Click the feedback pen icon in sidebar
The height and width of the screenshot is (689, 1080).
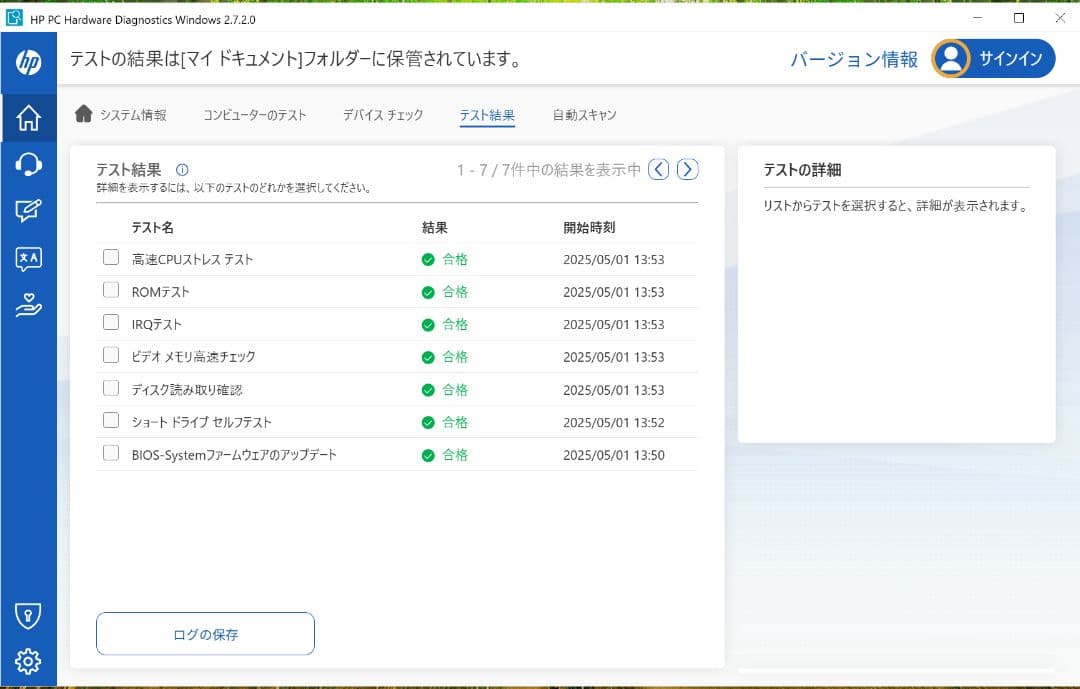click(28, 211)
